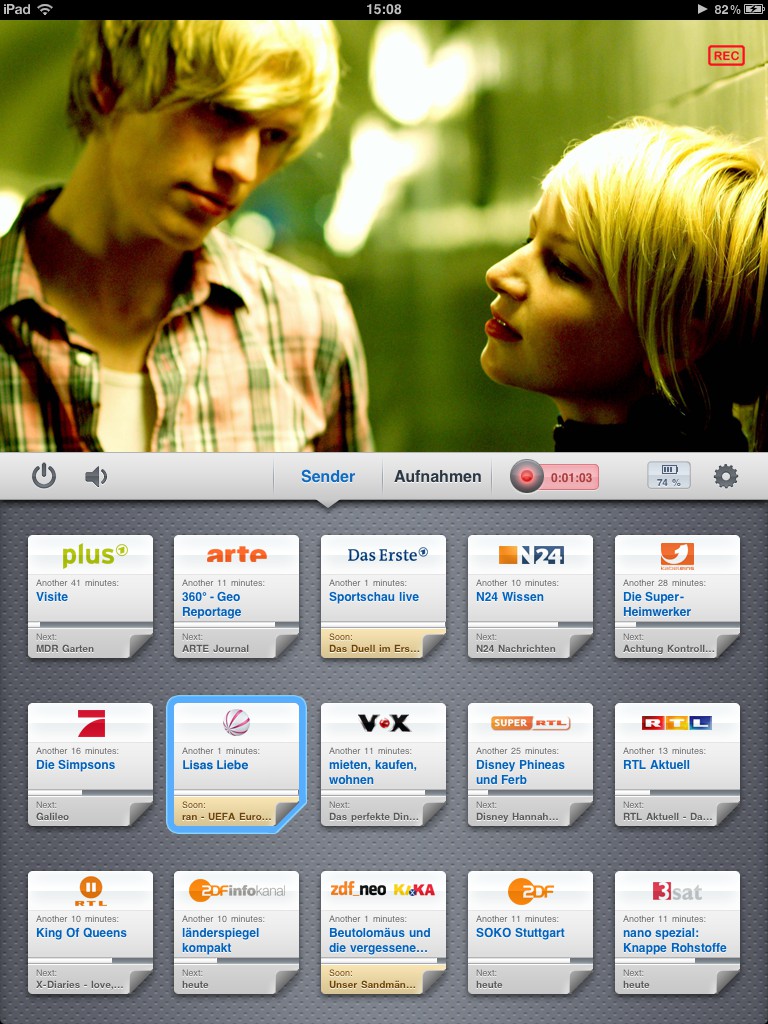Select the arte channel logo
Image resolution: width=768 pixels, height=1024 pixels.
236,554
